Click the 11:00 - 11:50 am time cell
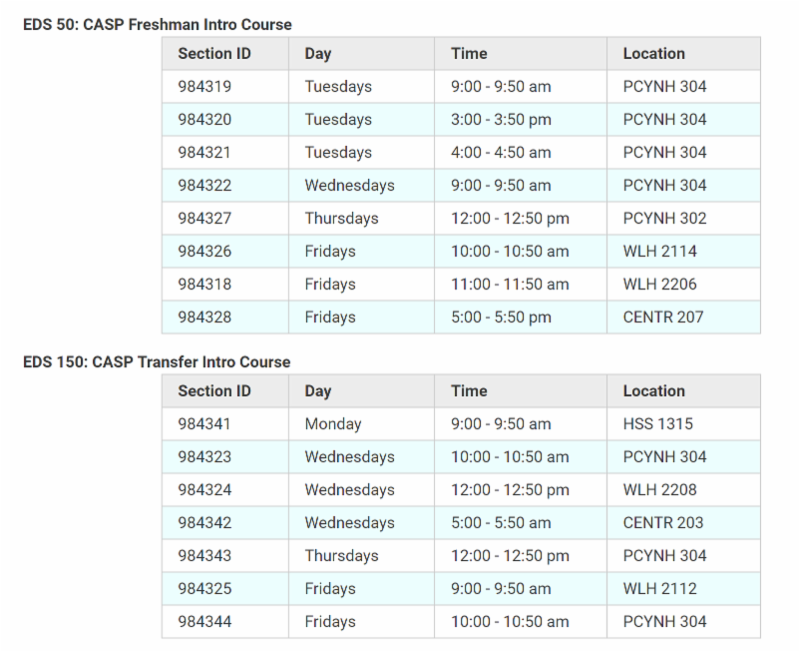 tap(510, 284)
